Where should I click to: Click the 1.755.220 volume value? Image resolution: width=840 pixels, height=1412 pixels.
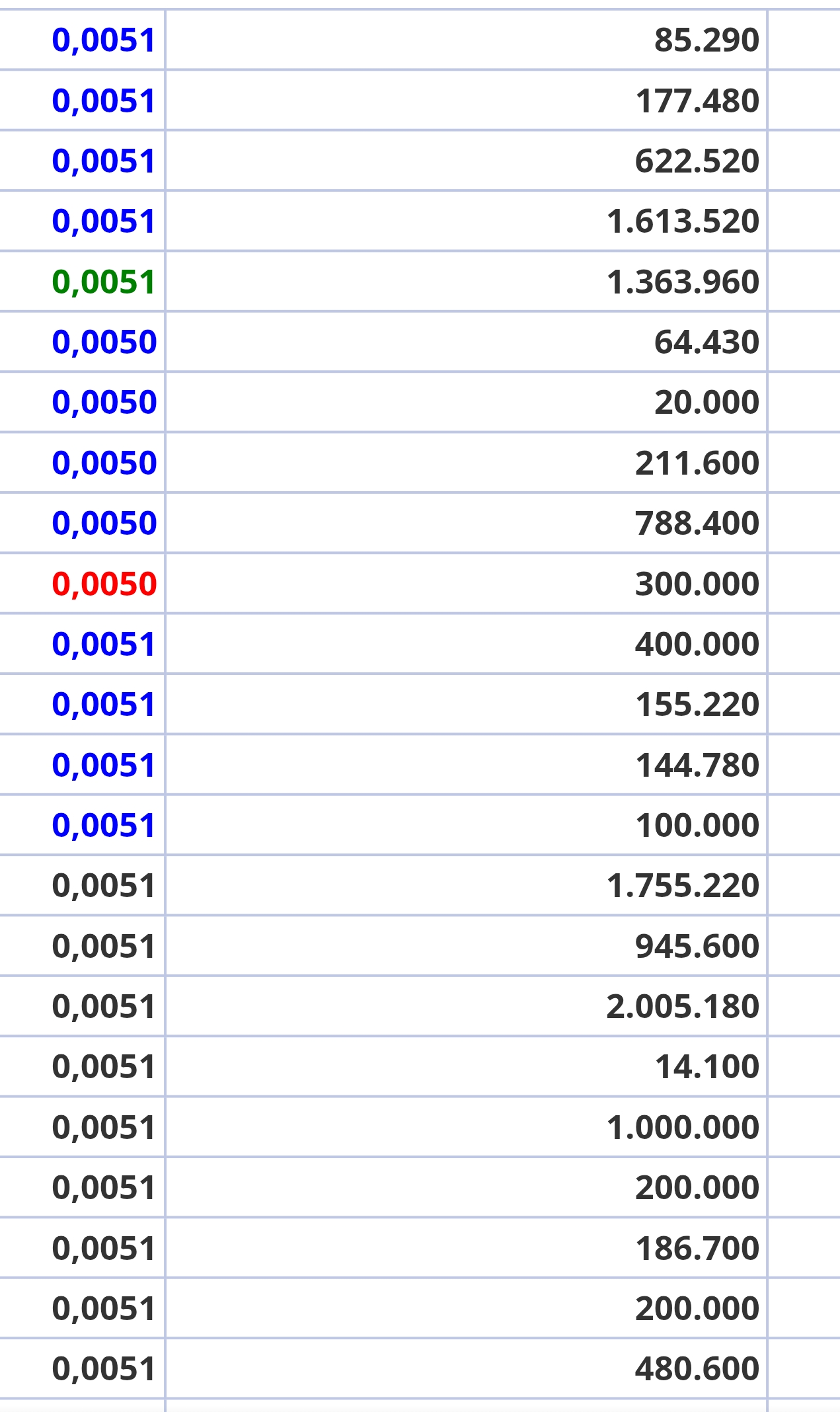click(683, 886)
